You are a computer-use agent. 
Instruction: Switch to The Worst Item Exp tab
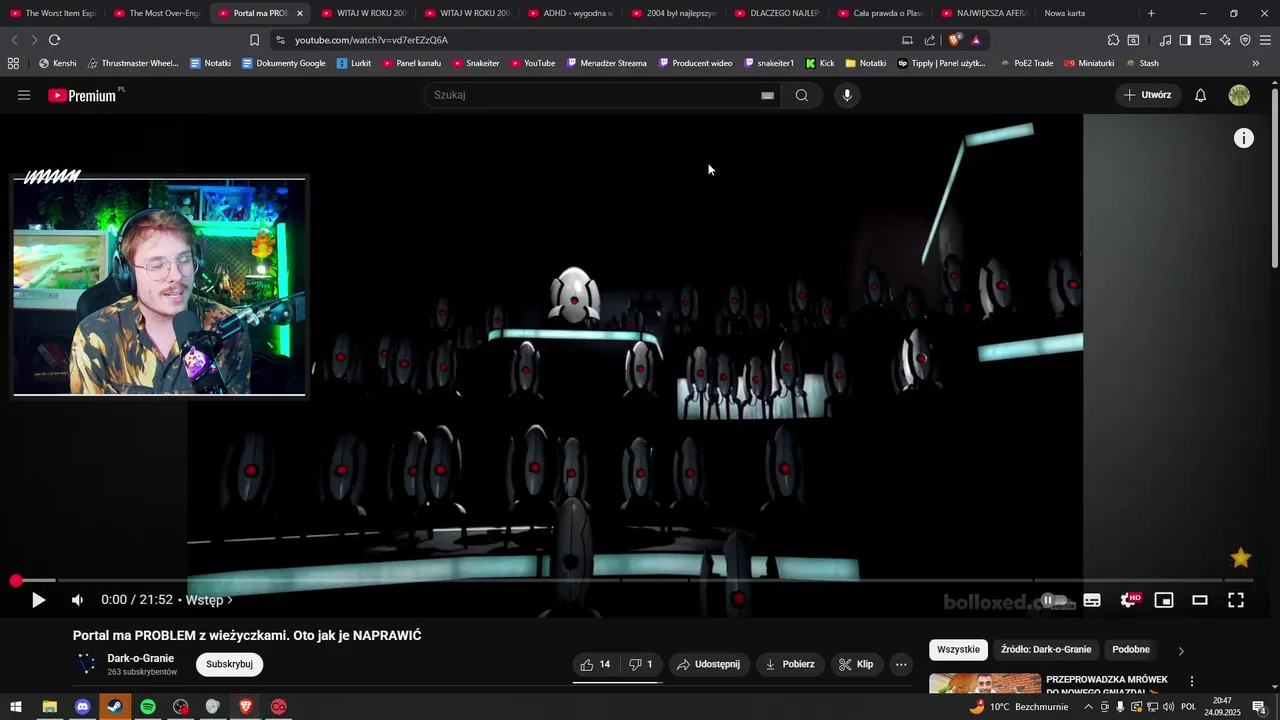[x=54, y=13]
